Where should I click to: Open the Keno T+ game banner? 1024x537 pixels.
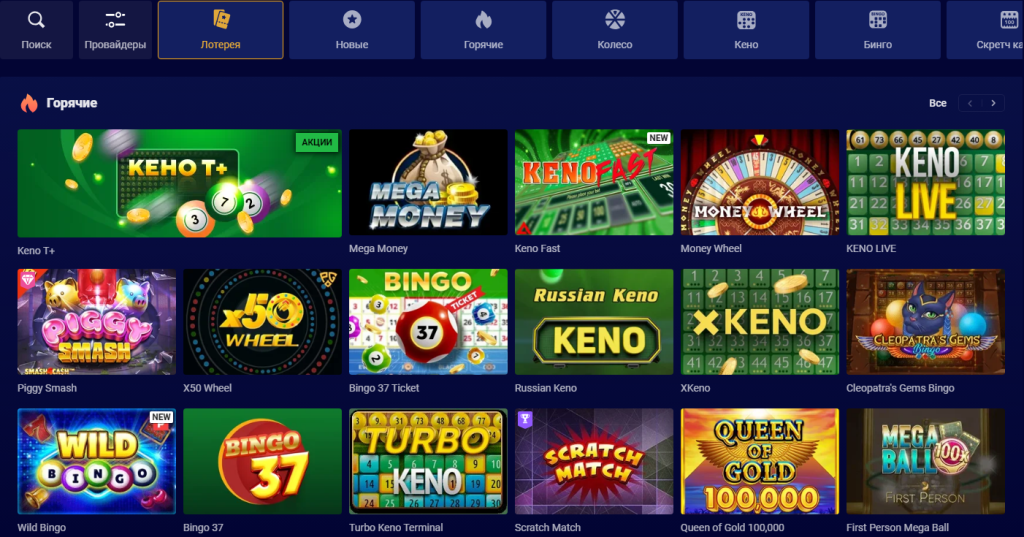pyautogui.click(x=180, y=183)
